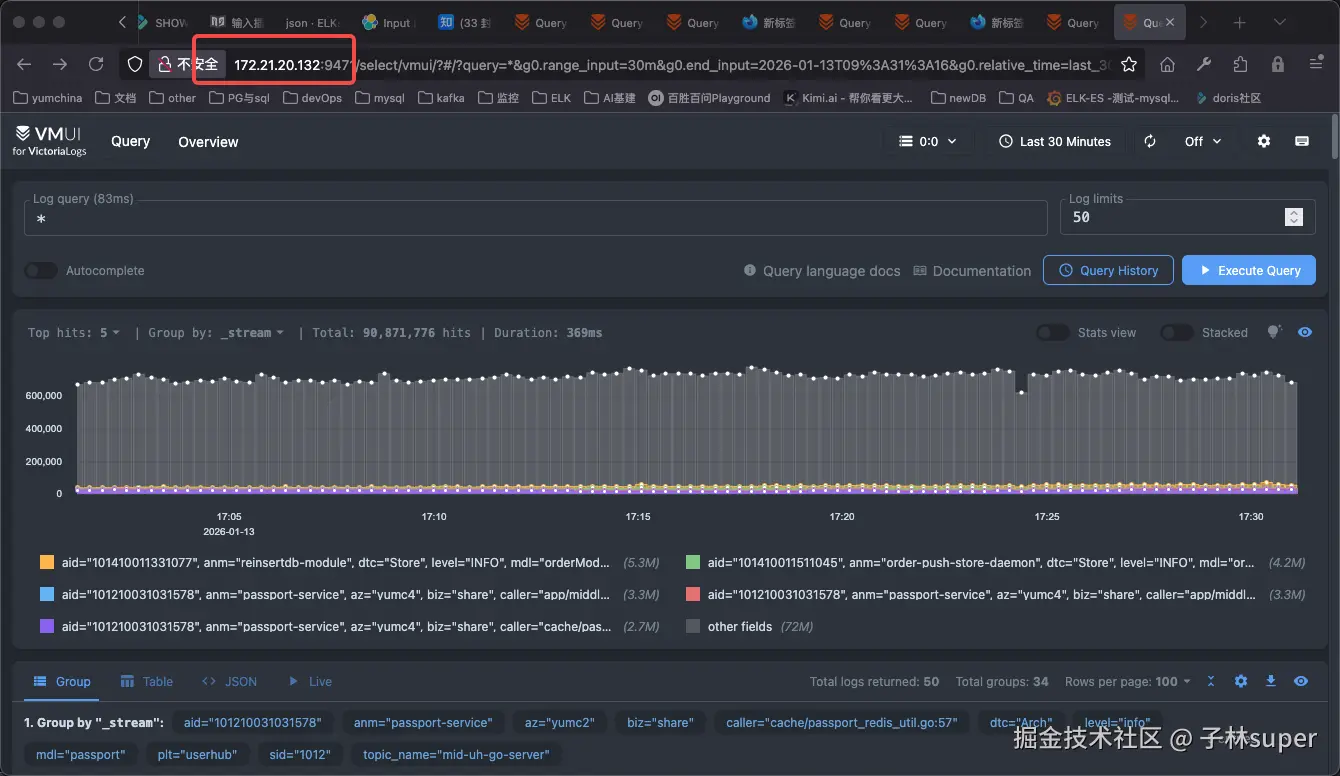Switch to the JSON tab
The image size is (1340, 776).
coord(229,681)
